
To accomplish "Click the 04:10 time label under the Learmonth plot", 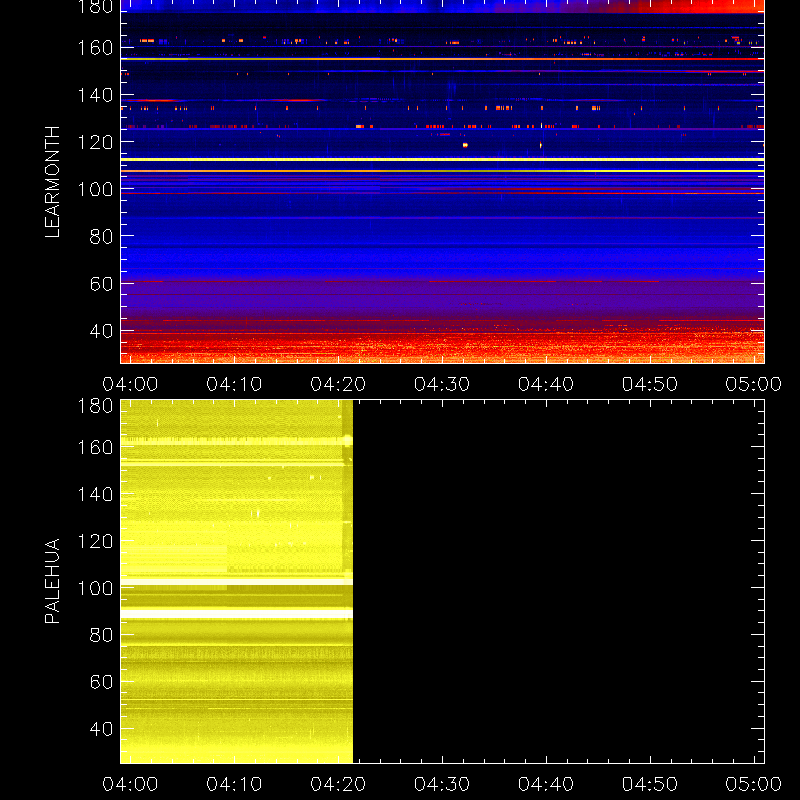I will (x=234, y=384).
